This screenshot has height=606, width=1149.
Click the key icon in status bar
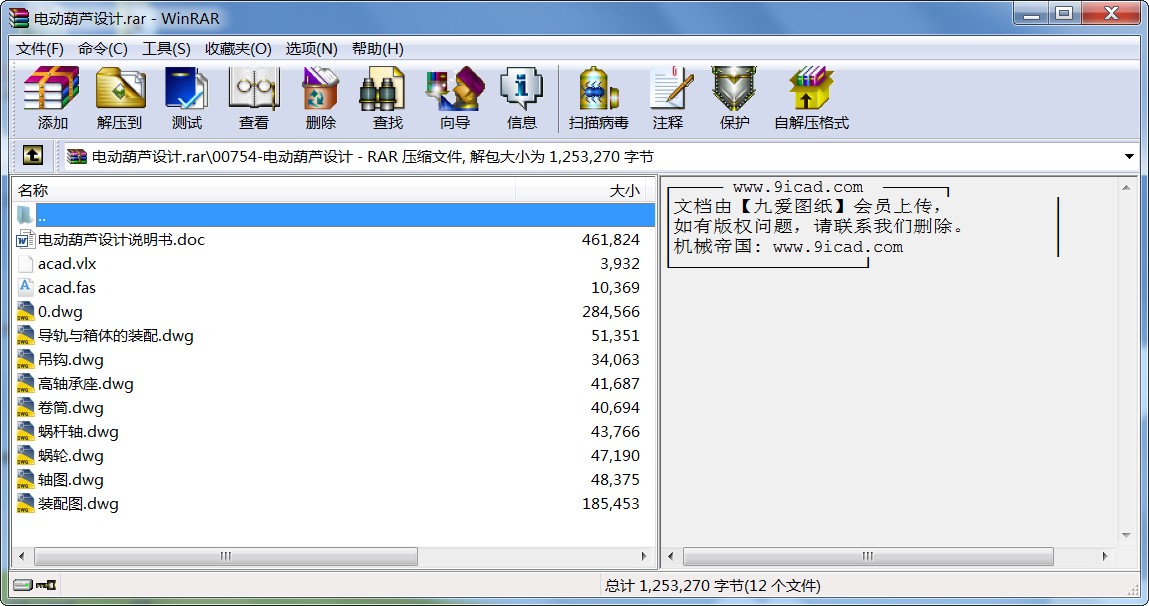pos(46,585)
